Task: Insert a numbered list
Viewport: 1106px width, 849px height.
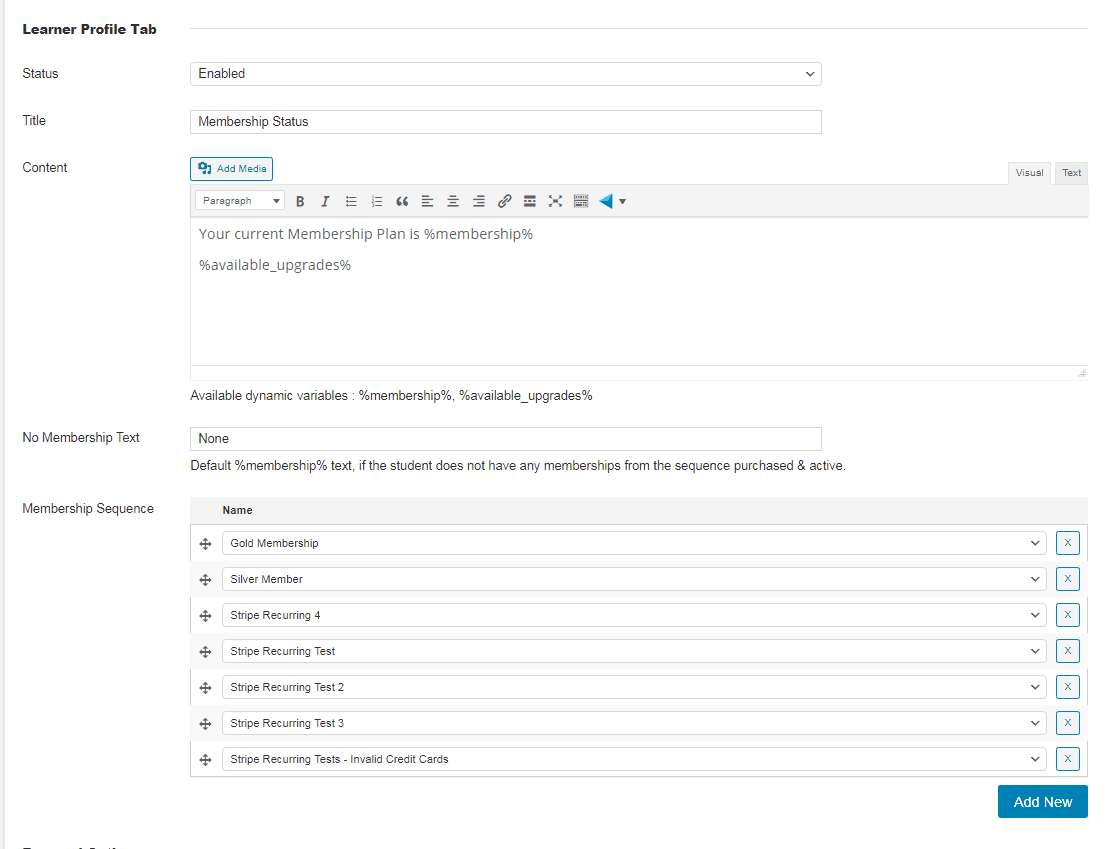Action: (376, 201)
